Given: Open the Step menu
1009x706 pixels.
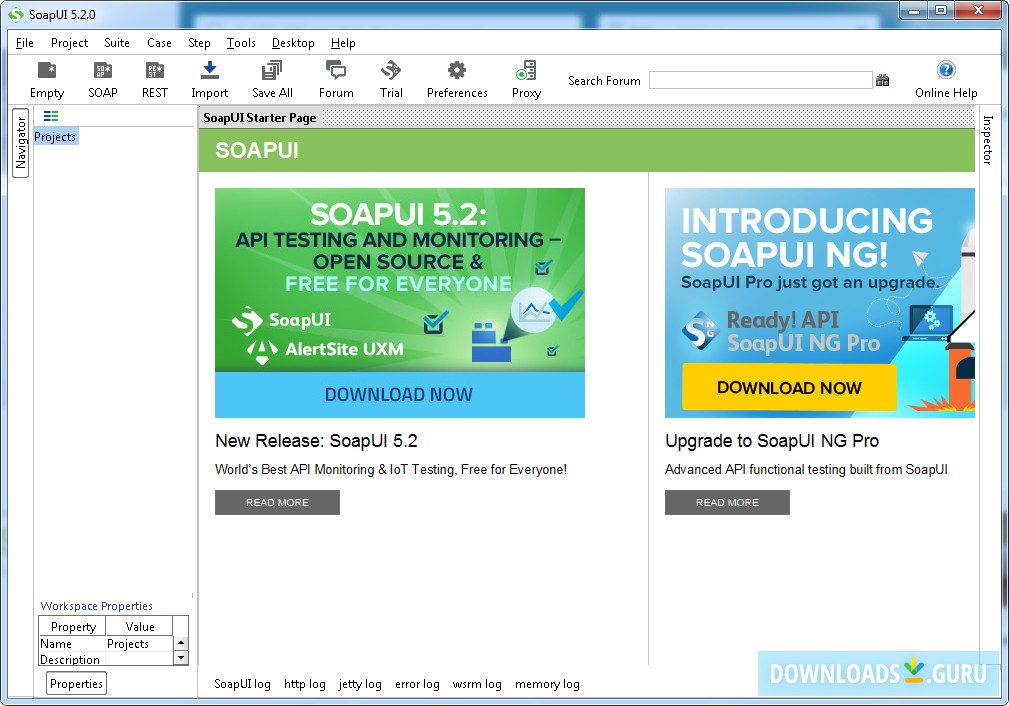Looking at the screenshot, I should coord(199,43).
